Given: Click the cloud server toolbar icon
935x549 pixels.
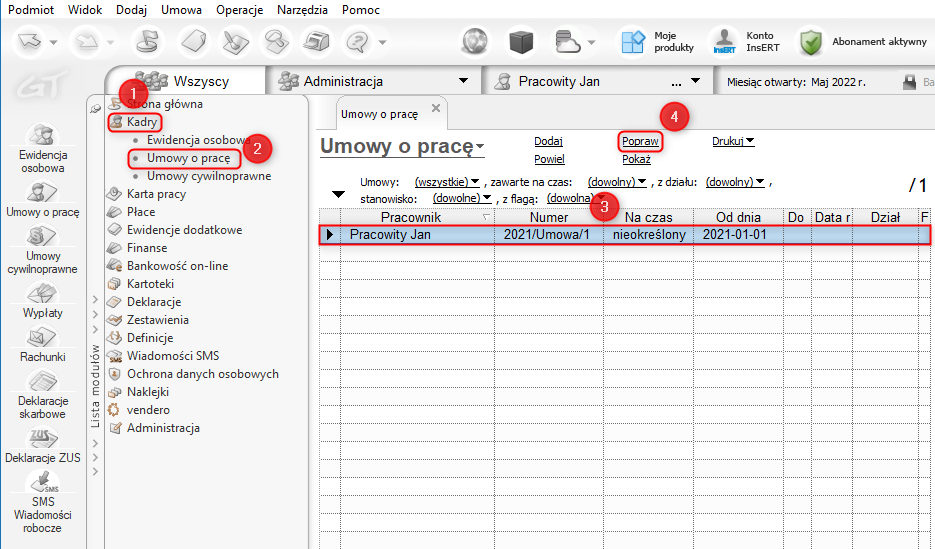Looking at the screenshot, I should [567, 42].
